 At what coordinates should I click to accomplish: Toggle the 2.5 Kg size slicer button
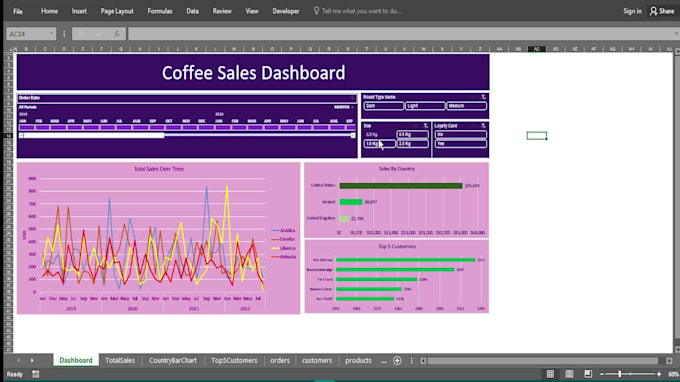(x=412, y=144)
